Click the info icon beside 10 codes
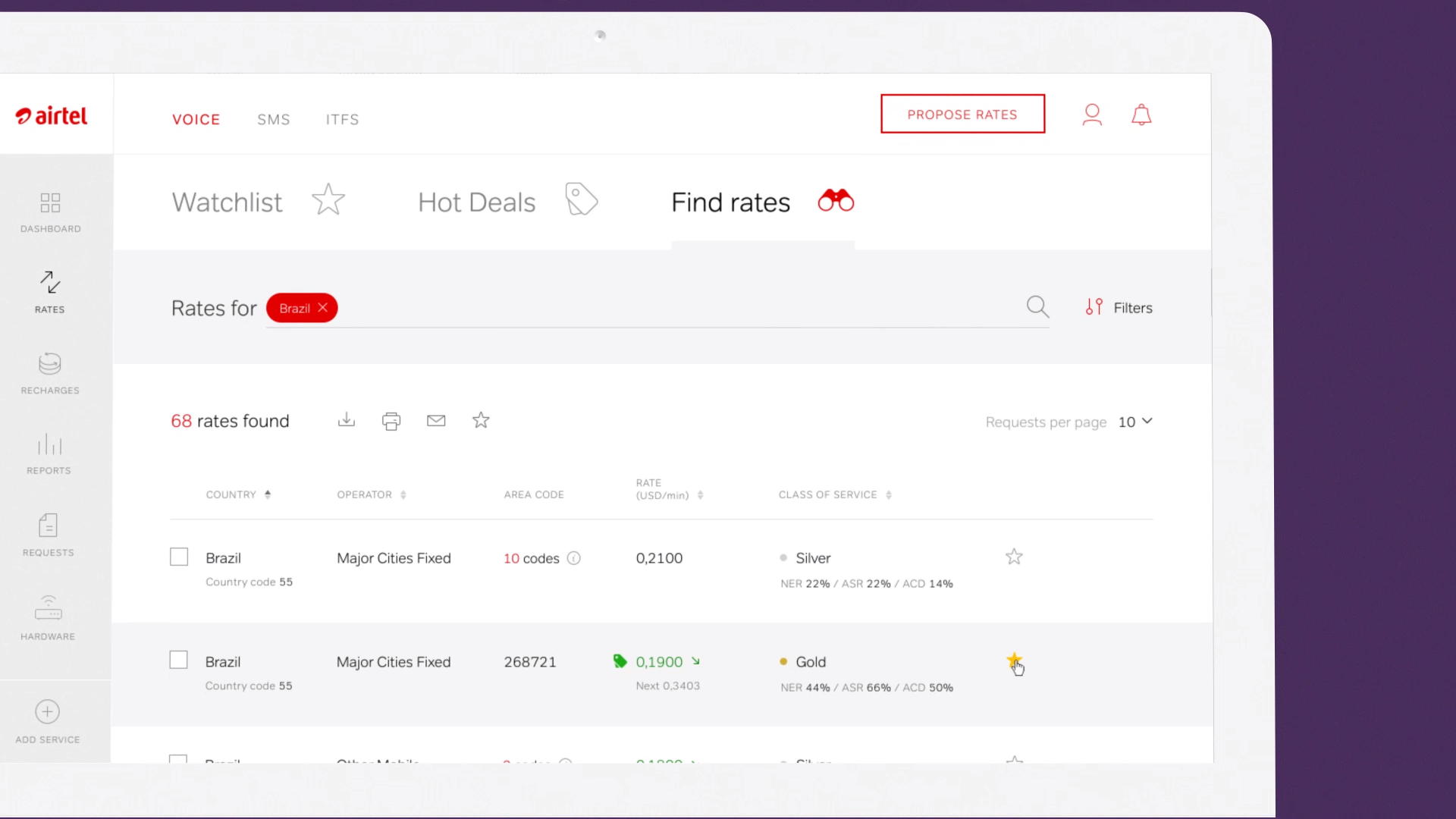Screen dimensions: 1456x819 click(574, 558)
